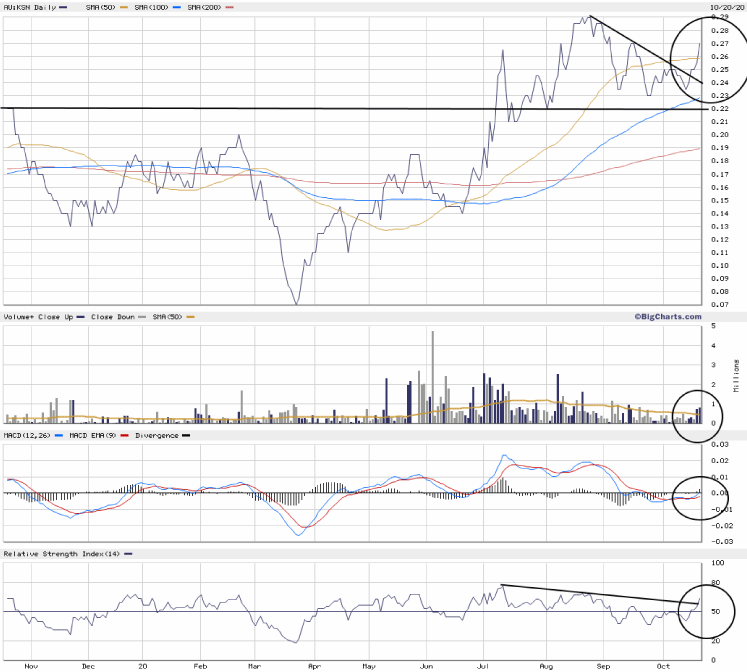Viewport: 747px width, 672px height.
Task: Click the Close Down volume legend swatch
Action: 140,318
